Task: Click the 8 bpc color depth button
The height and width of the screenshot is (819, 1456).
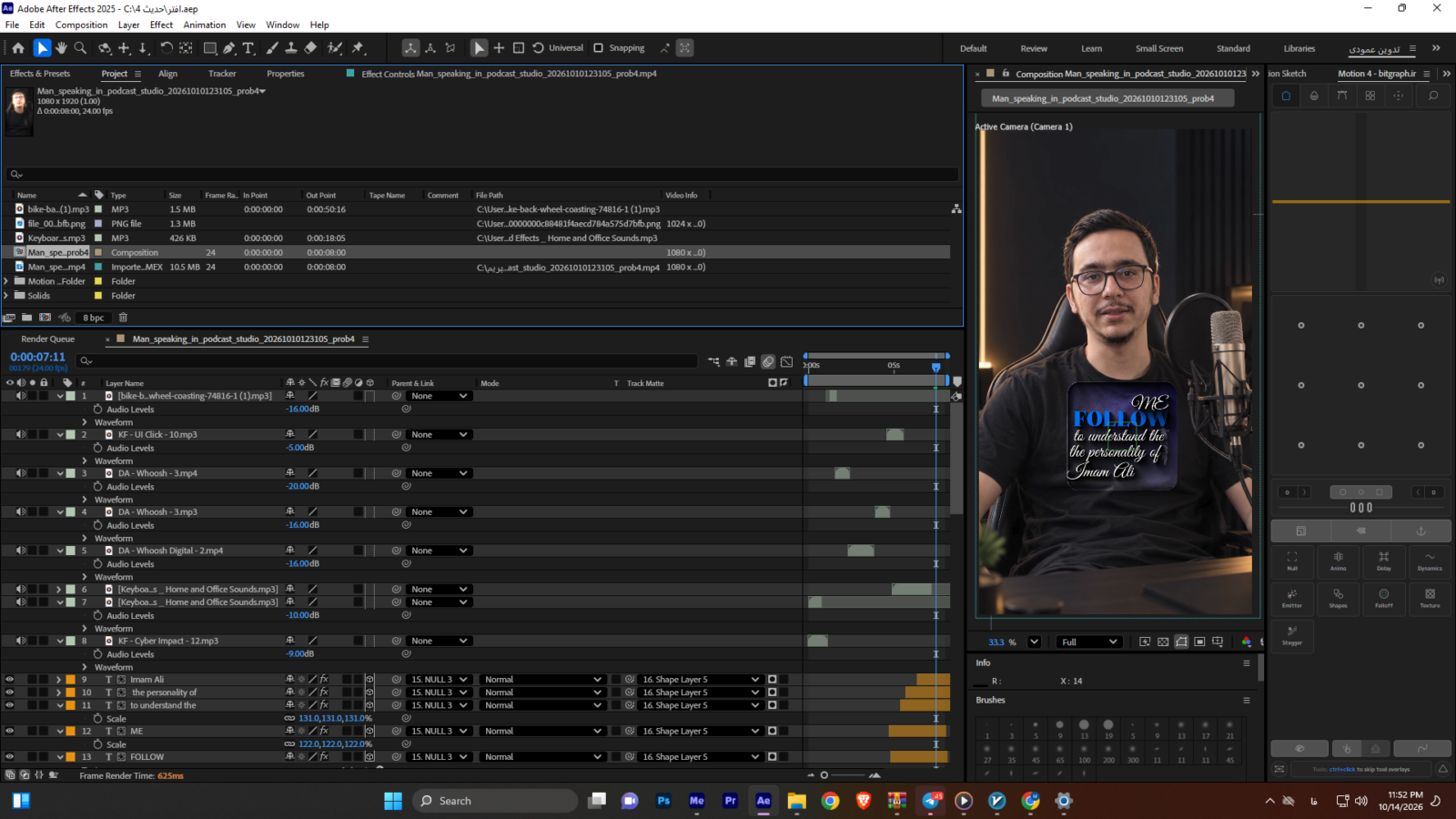Action: point(94,318)
